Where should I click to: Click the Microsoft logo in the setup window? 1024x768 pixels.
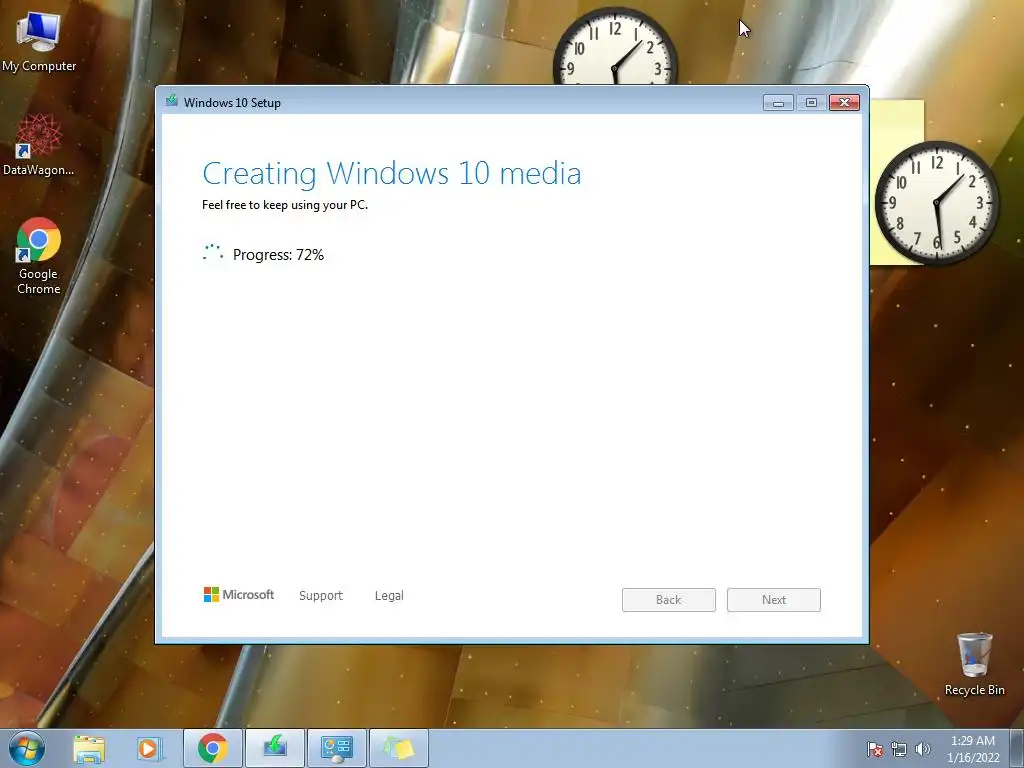coord(239,594)
